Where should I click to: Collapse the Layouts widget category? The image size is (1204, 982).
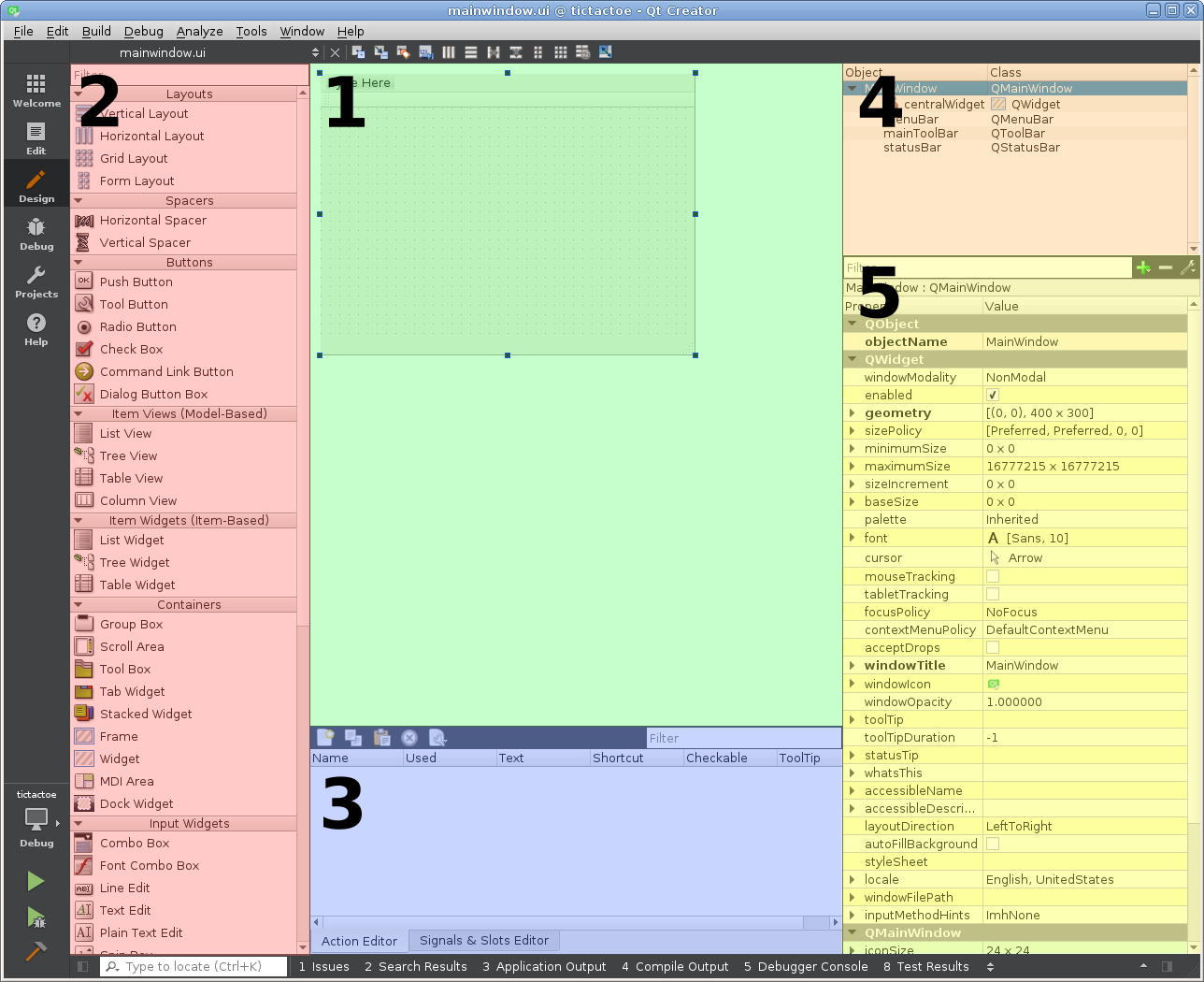(79, 94)
